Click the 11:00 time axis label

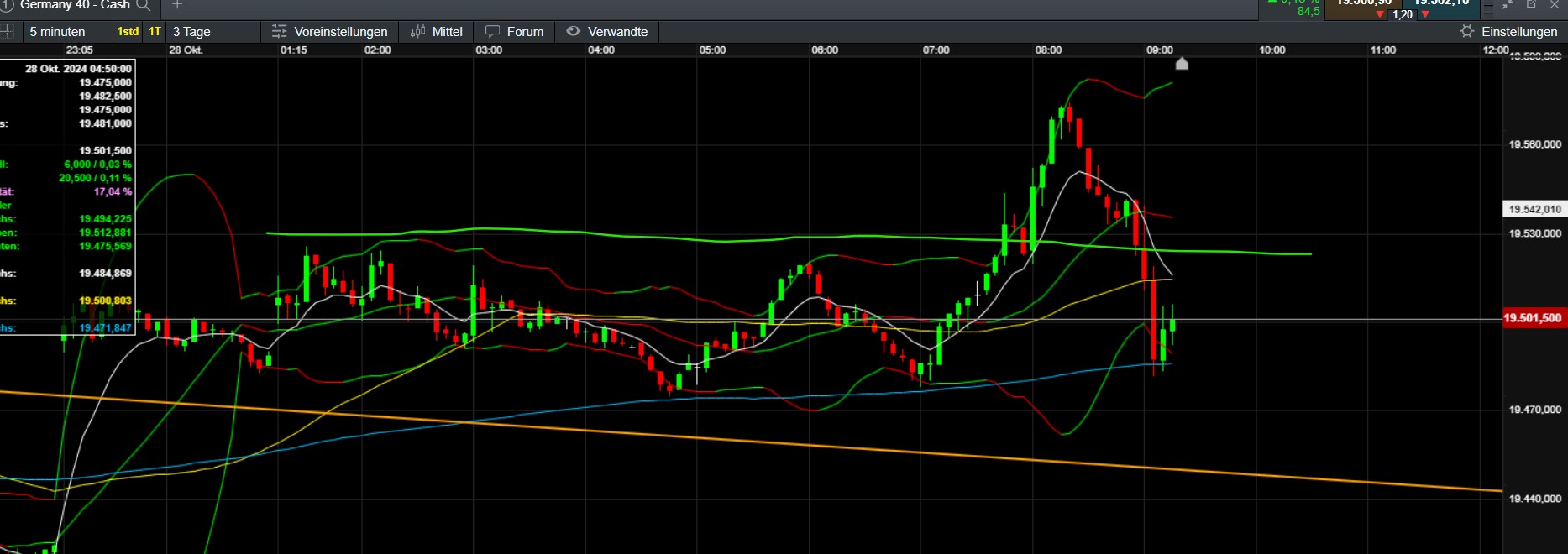click(1383, 50)
